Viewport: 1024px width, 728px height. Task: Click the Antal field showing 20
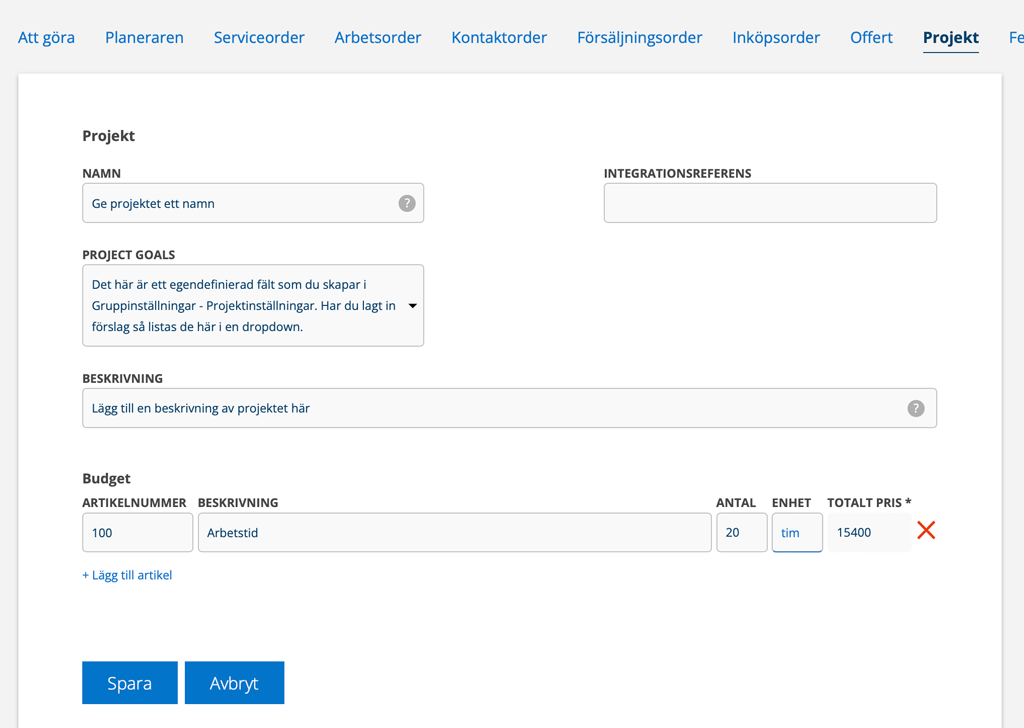coord(741,533)
